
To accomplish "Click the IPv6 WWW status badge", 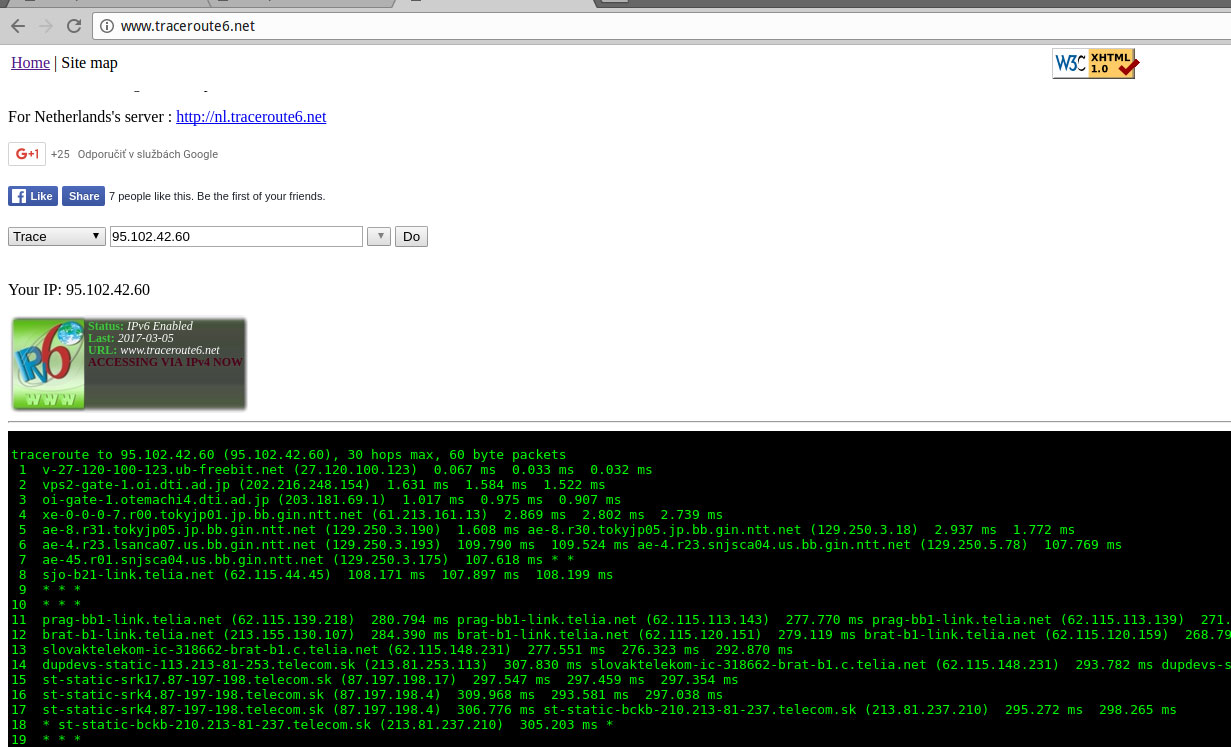I will [x=128, y=364].
